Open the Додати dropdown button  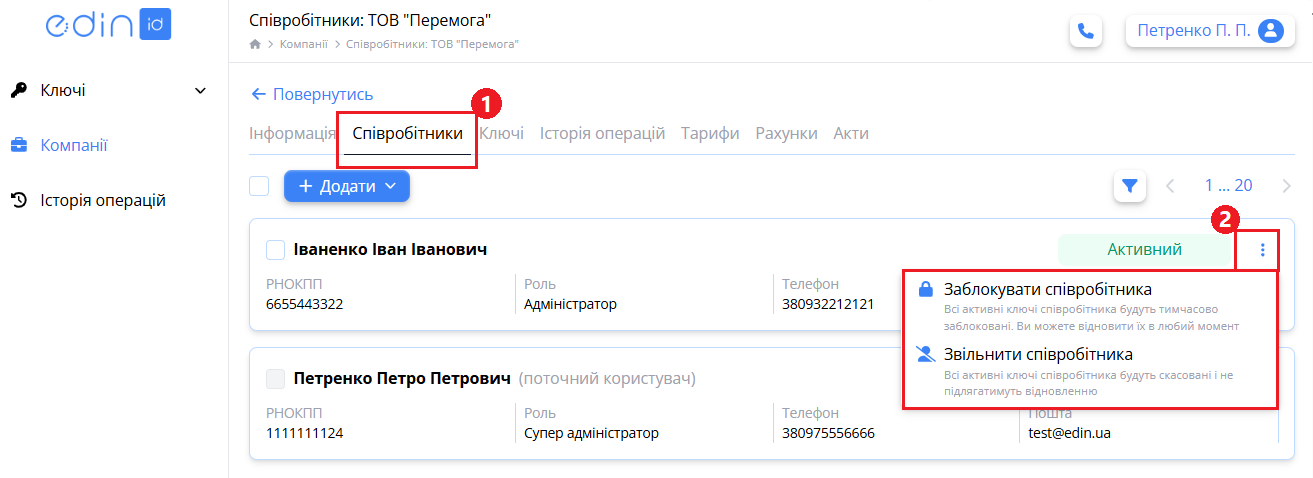click(347, 186)
